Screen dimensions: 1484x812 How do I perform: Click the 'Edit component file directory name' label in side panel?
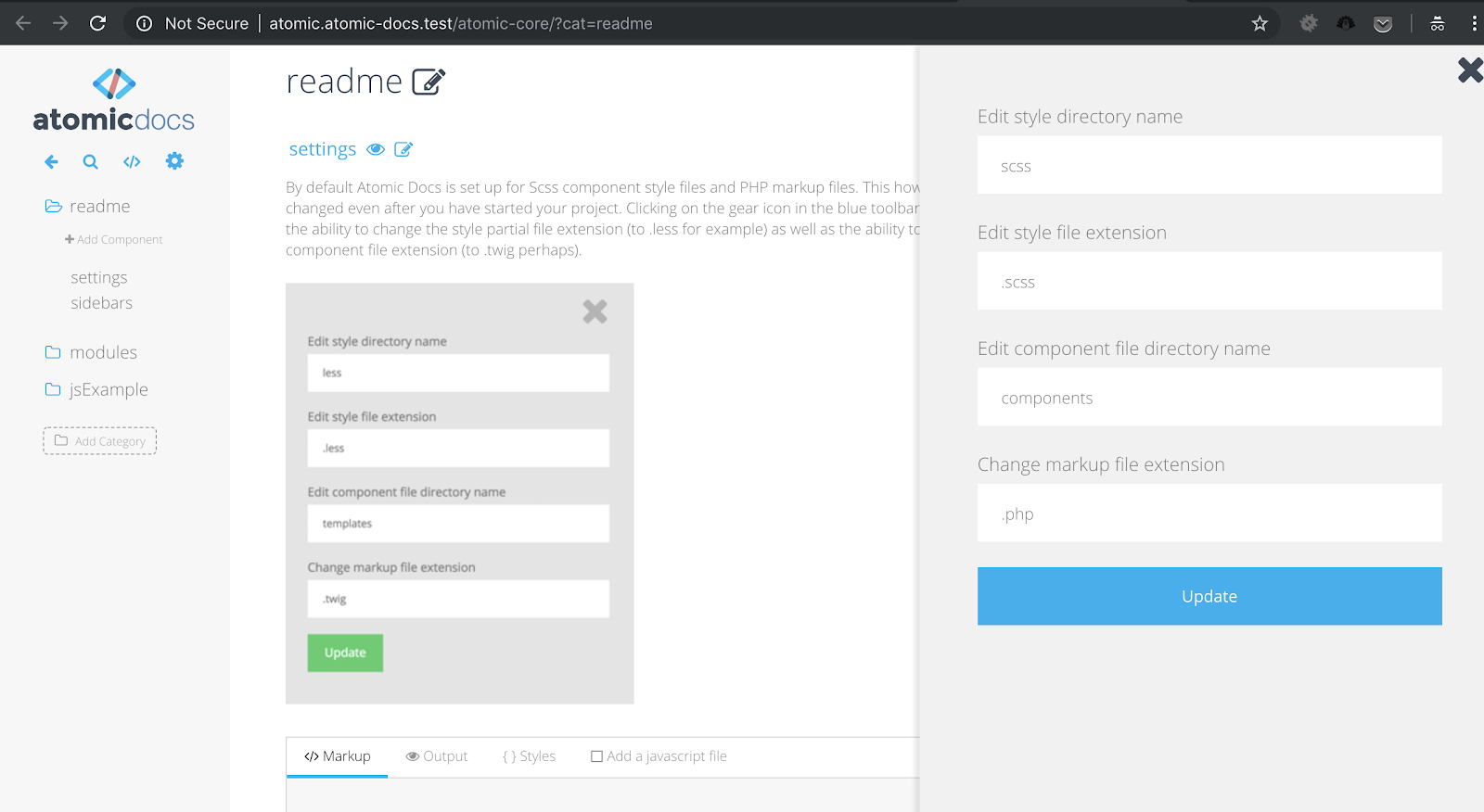pyautogui.click(x=1124, y=349)
